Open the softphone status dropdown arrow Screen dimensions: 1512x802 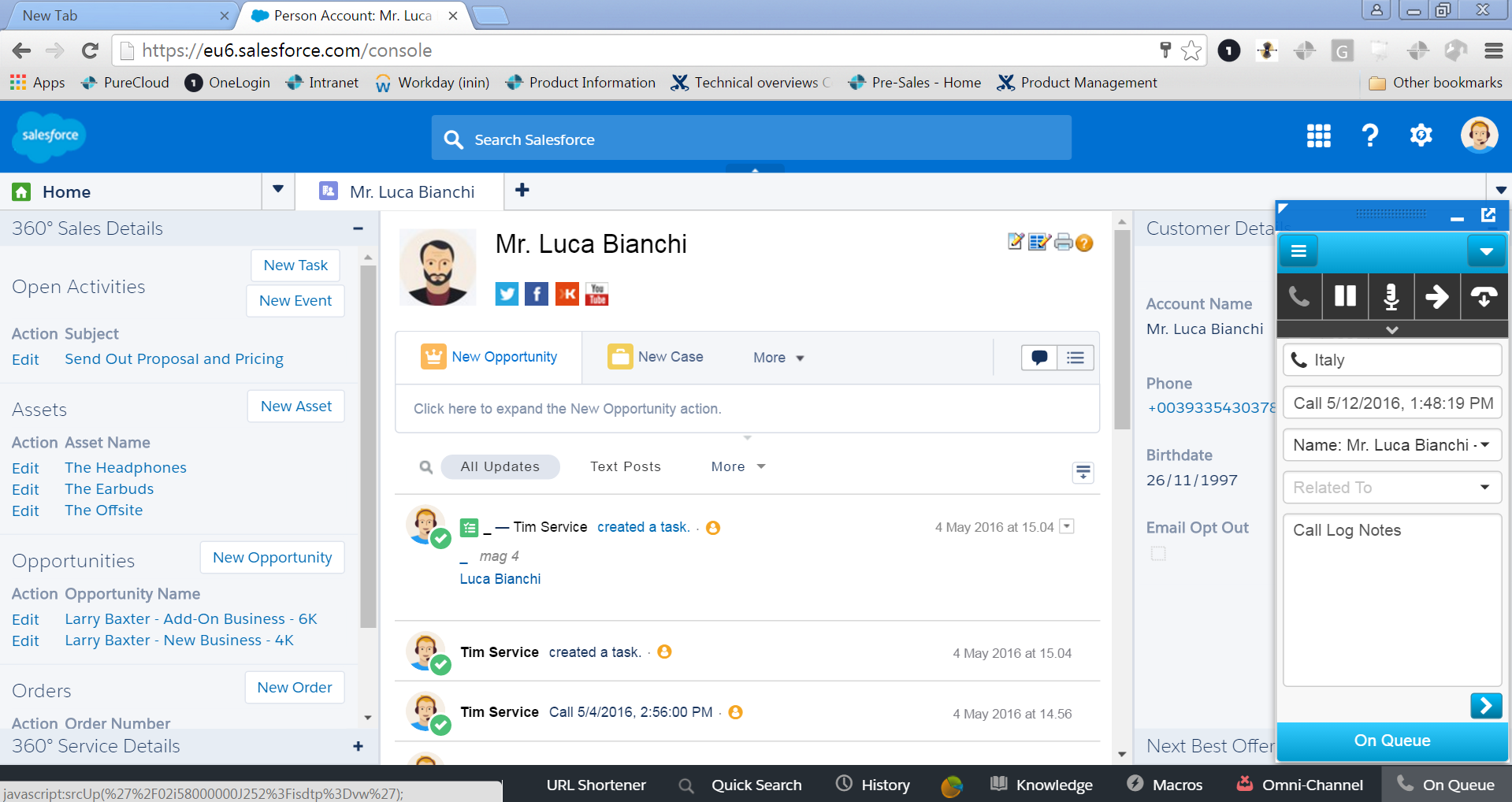tap(1487, 251)
